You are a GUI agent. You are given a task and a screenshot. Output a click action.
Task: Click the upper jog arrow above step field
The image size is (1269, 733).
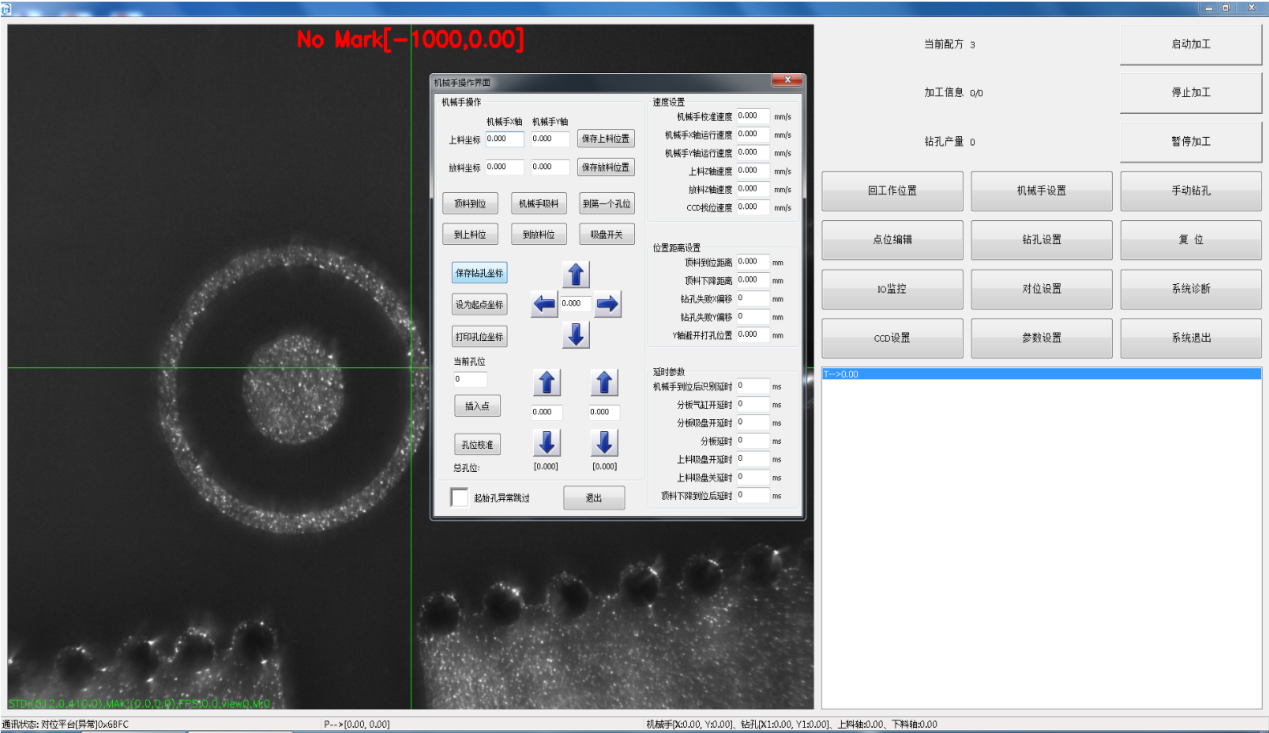(x=576, y=274)
